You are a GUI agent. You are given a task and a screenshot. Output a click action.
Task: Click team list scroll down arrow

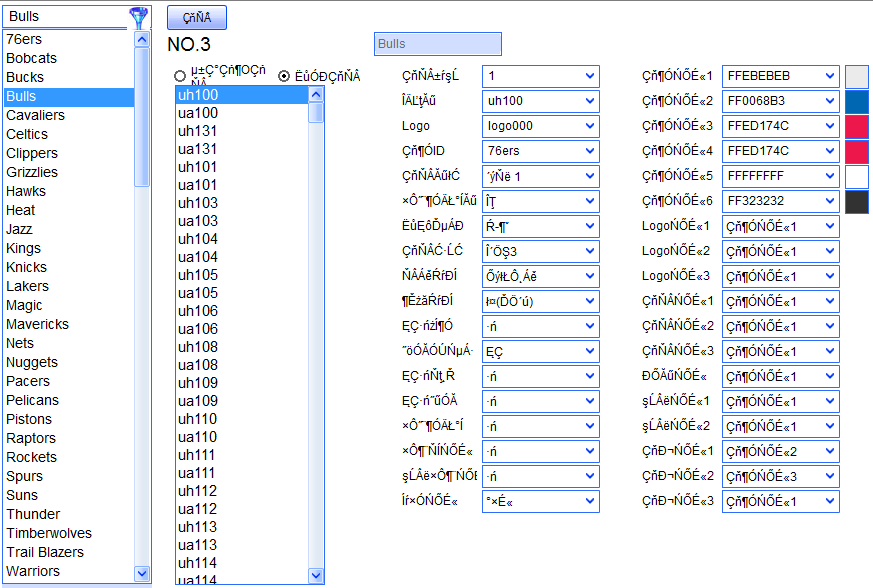coord(142,574)
